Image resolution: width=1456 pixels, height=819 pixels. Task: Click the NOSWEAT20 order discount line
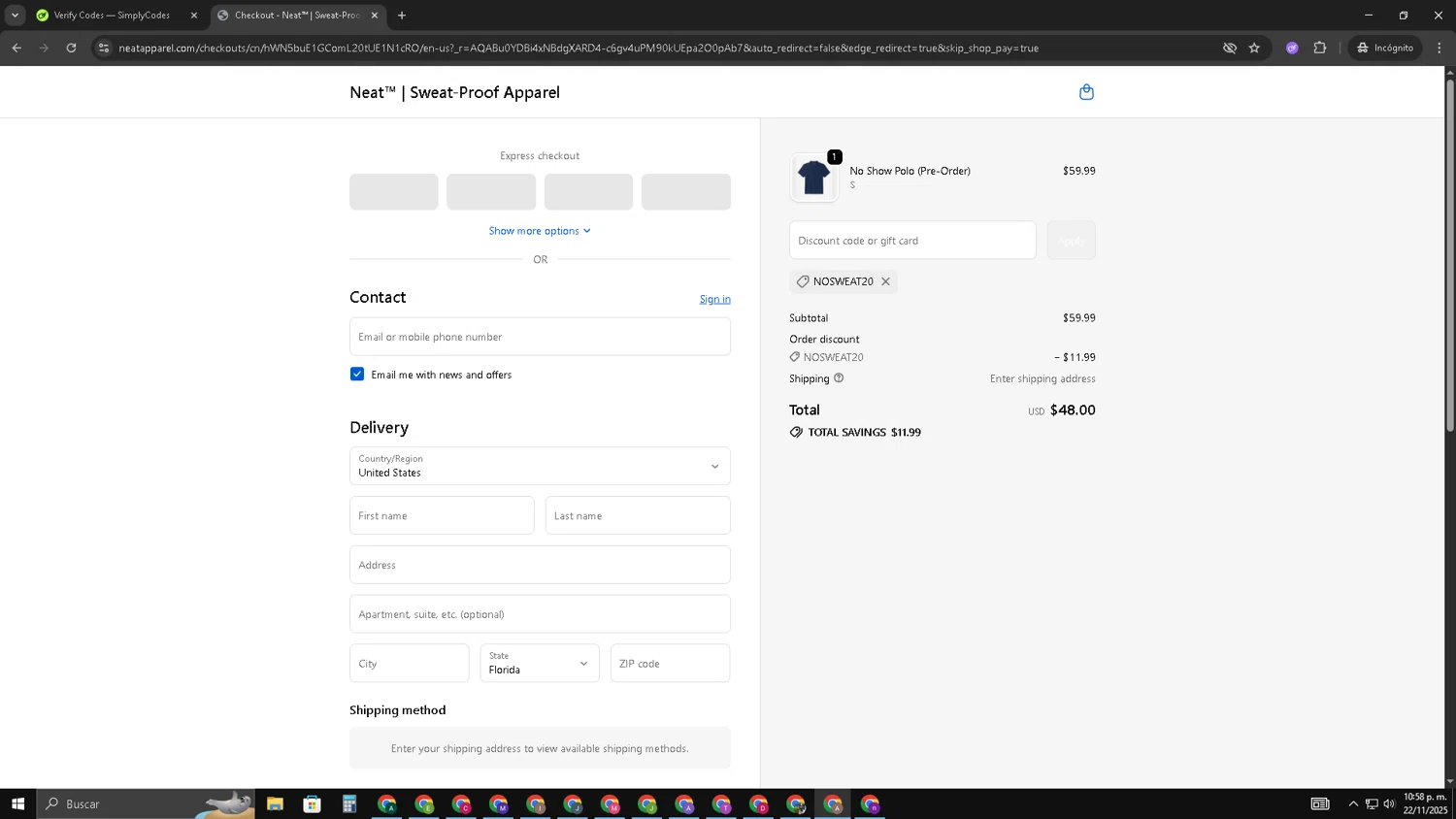coord(943,357)
